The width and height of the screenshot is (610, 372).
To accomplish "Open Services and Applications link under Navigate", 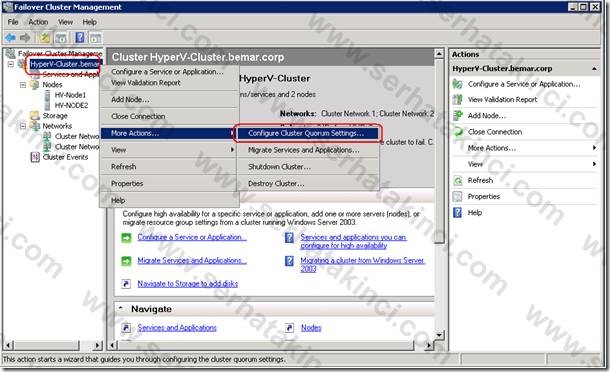I will [x=177, y=328].
